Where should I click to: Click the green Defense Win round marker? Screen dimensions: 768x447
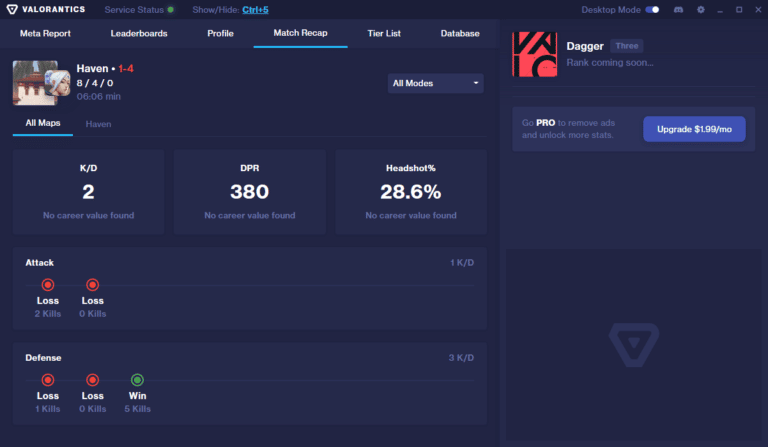pyautogui.click(x=137, y=380)
